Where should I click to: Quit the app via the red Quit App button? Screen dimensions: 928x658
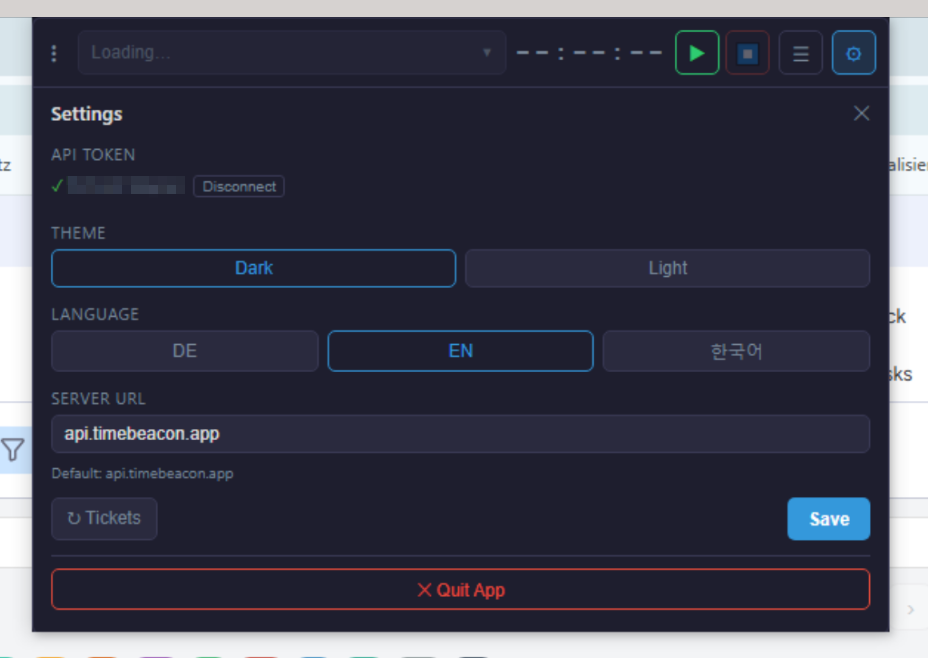pyautogui.click(x=460, y=590)
